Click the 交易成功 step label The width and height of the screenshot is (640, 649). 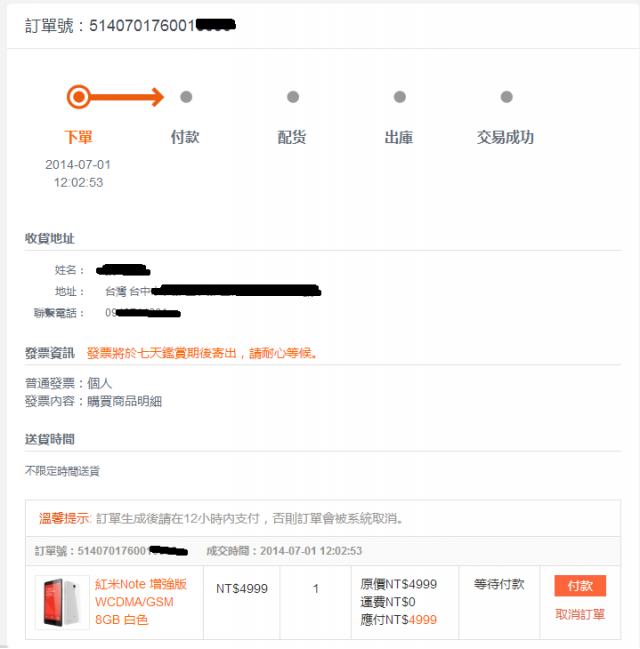505,137
